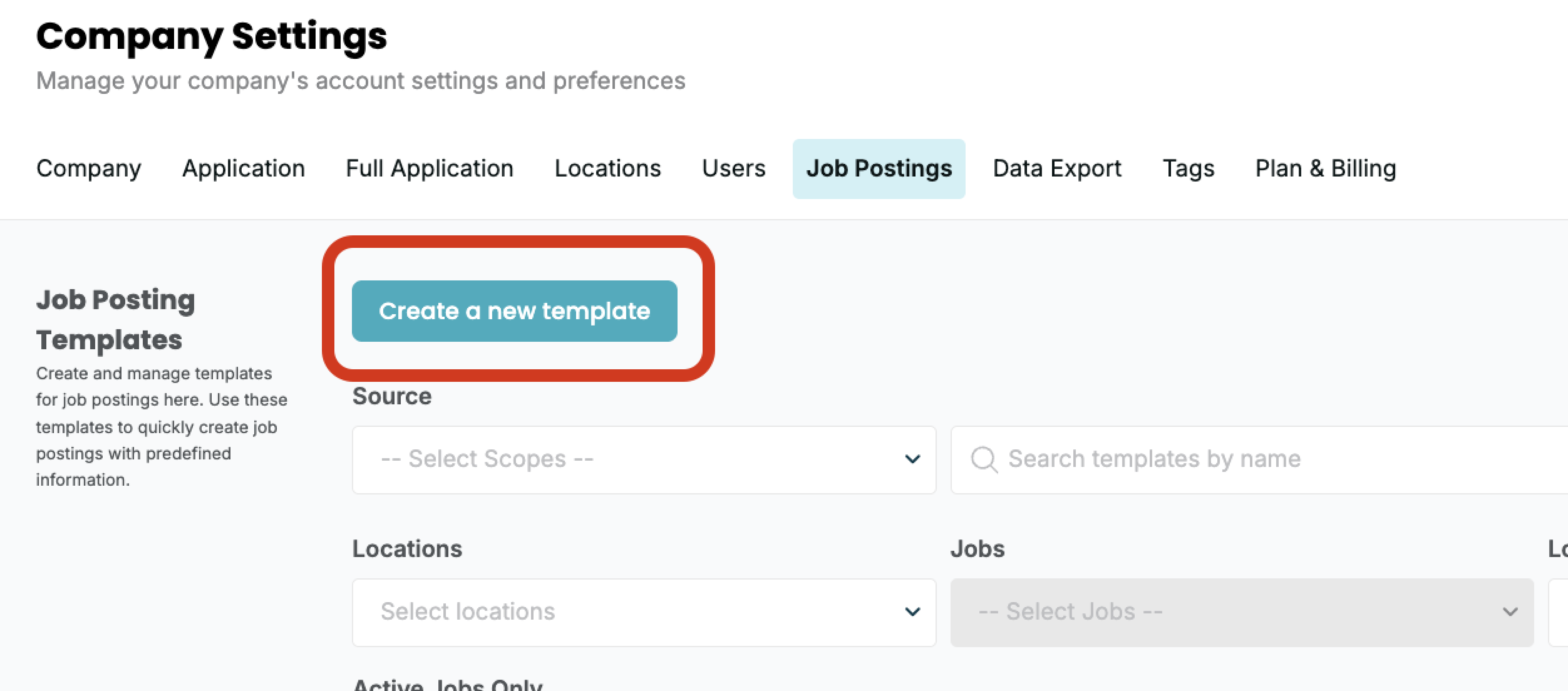Switch to the Company tab

[x=89, y=169]
